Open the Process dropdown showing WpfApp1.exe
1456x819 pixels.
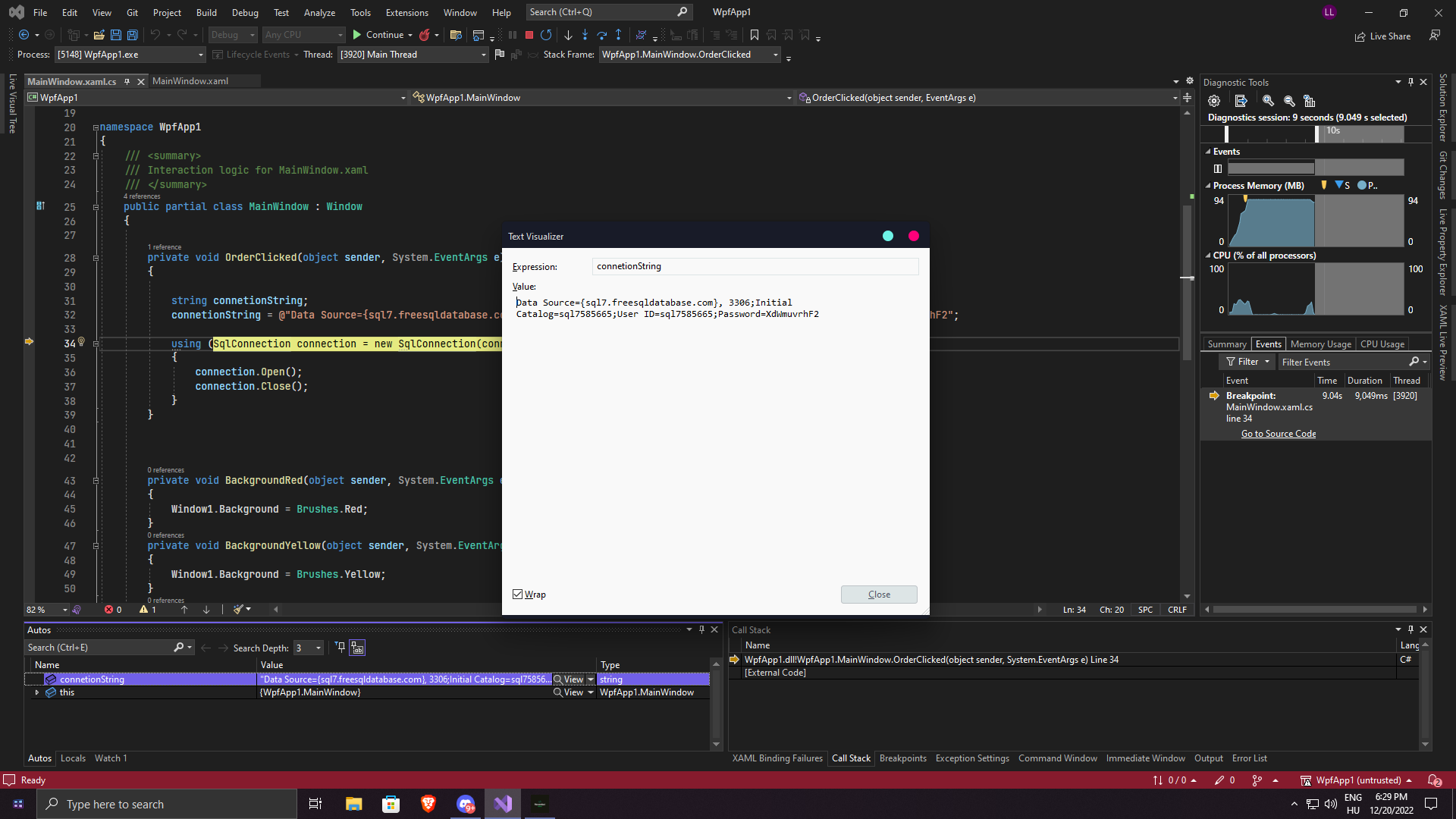click(130, 55)
